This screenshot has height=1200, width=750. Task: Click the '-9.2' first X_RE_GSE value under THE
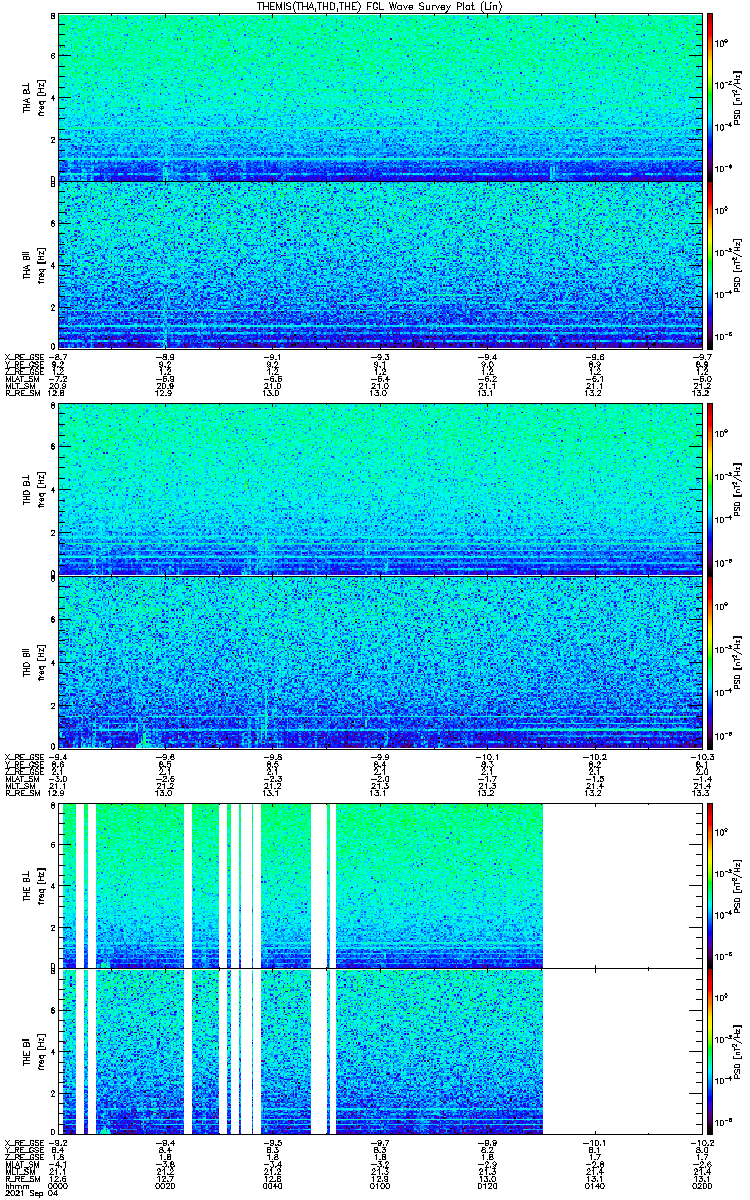[x=59, y=1142]
